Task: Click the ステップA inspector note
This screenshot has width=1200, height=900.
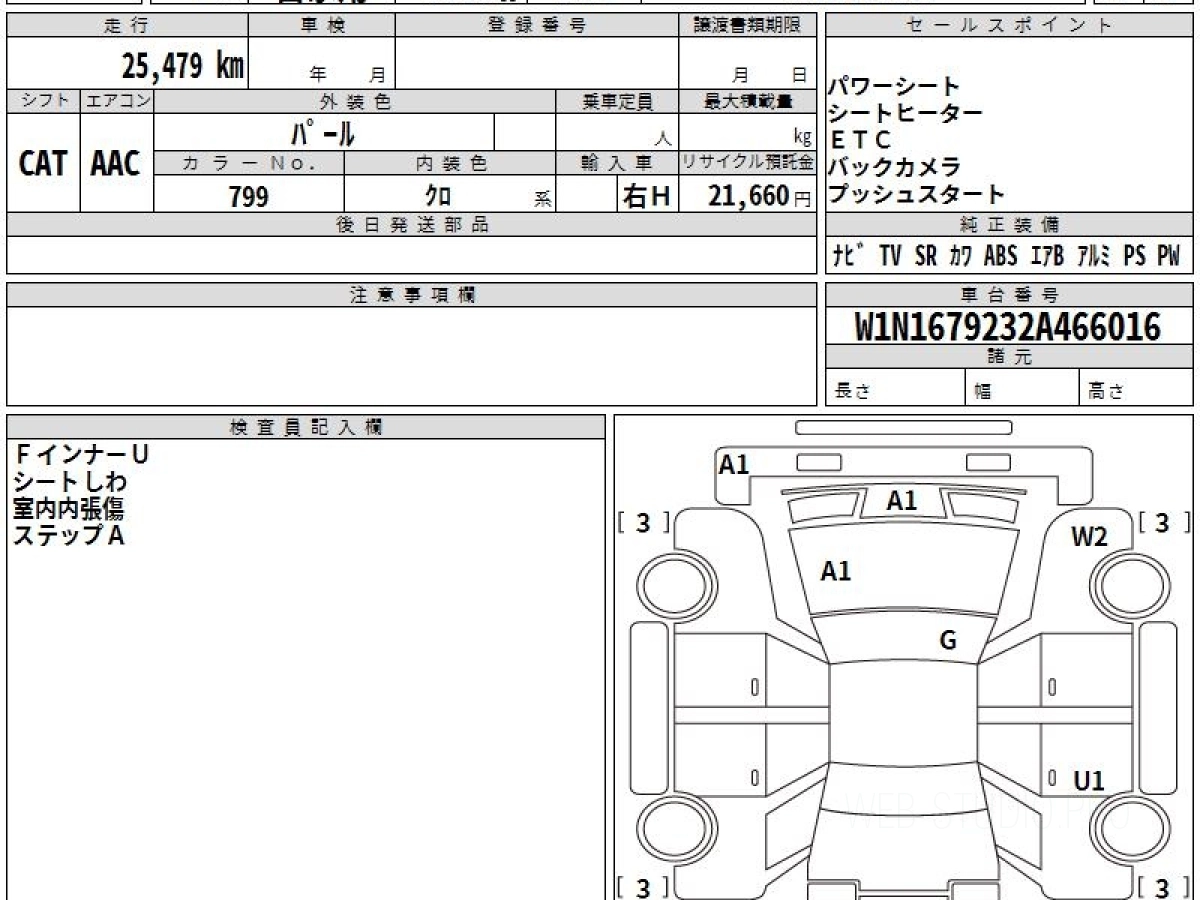Action: pyautogui.click(x=69, y=536)
